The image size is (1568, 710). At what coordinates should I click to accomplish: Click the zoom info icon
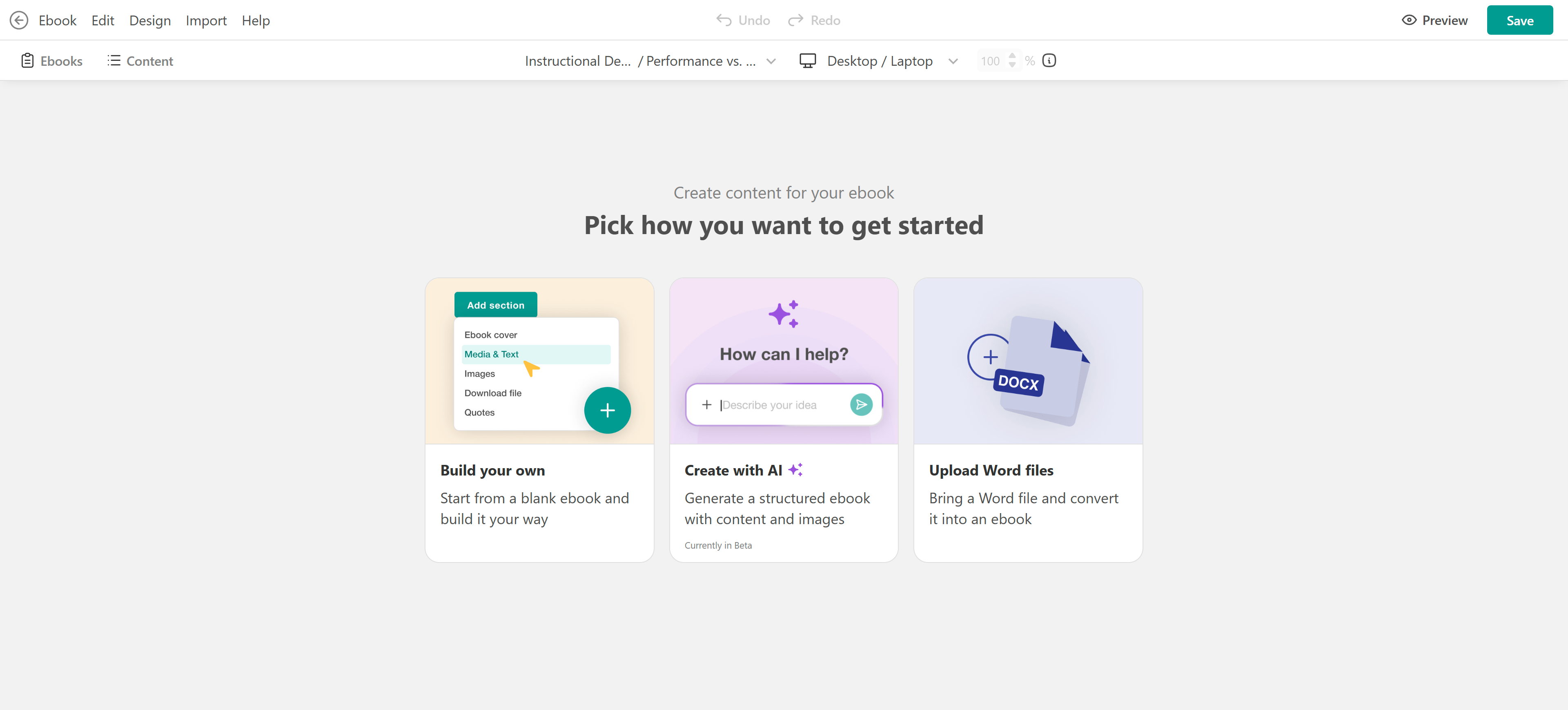click(1049, 60)
